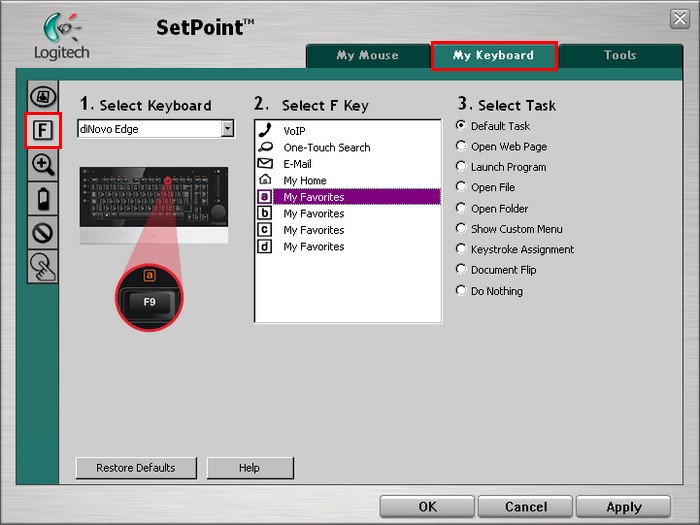This screenshot has height=525, width=700.
Task: Apply the settings
Action: click(x=624, y=507)
